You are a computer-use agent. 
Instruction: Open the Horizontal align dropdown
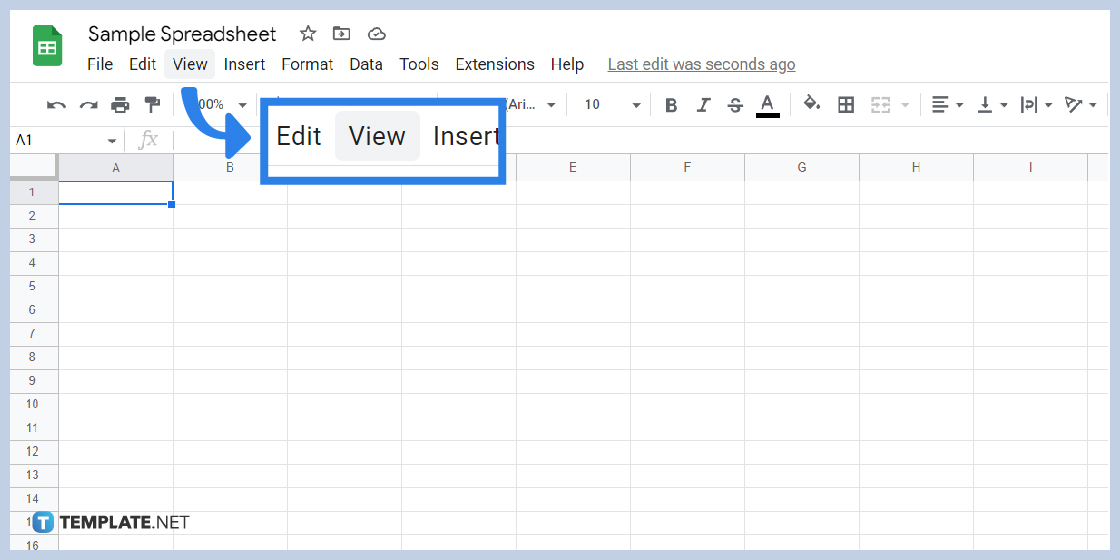tap(947, 105)
